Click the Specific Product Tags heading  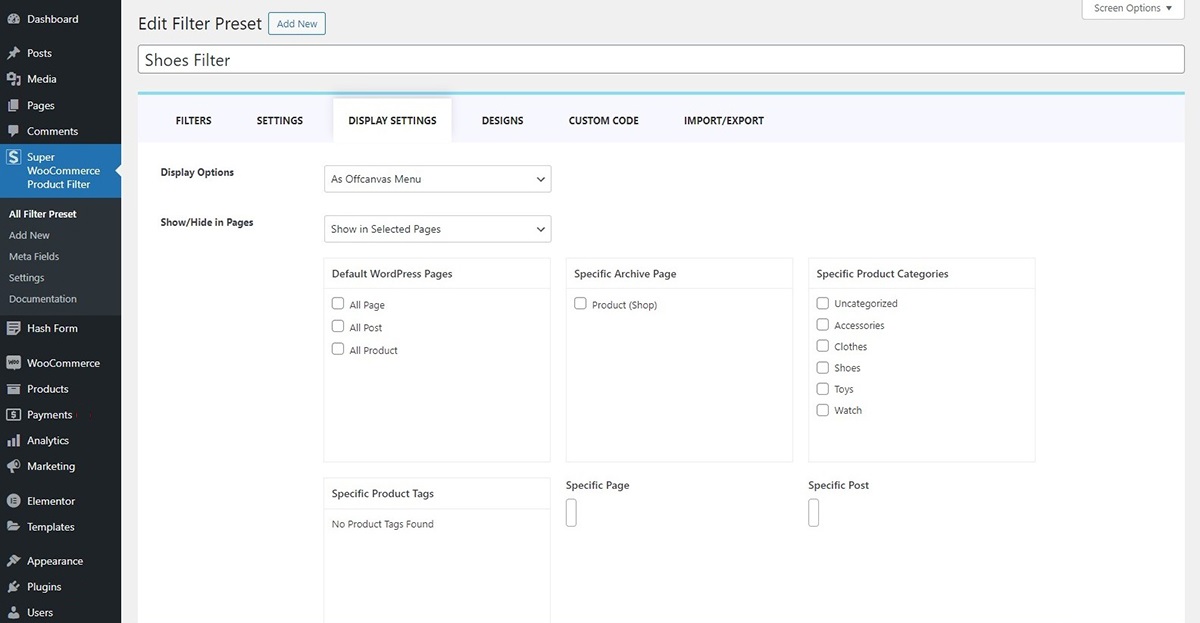coord(383,494)
